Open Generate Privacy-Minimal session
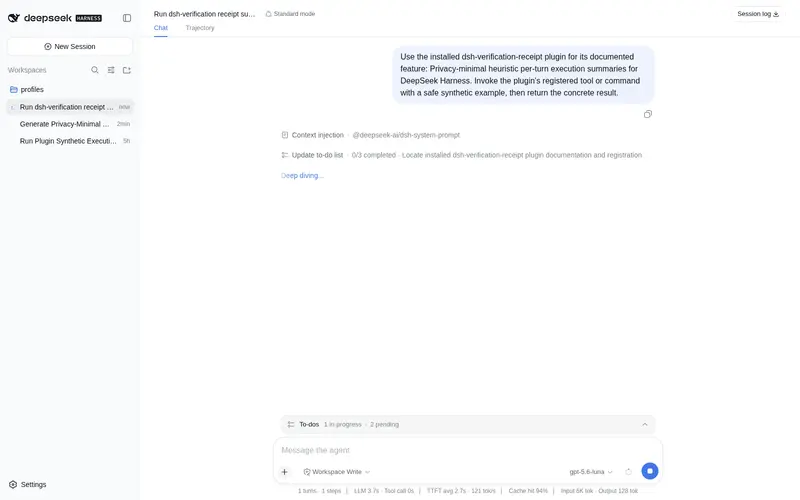 [70, 124]
